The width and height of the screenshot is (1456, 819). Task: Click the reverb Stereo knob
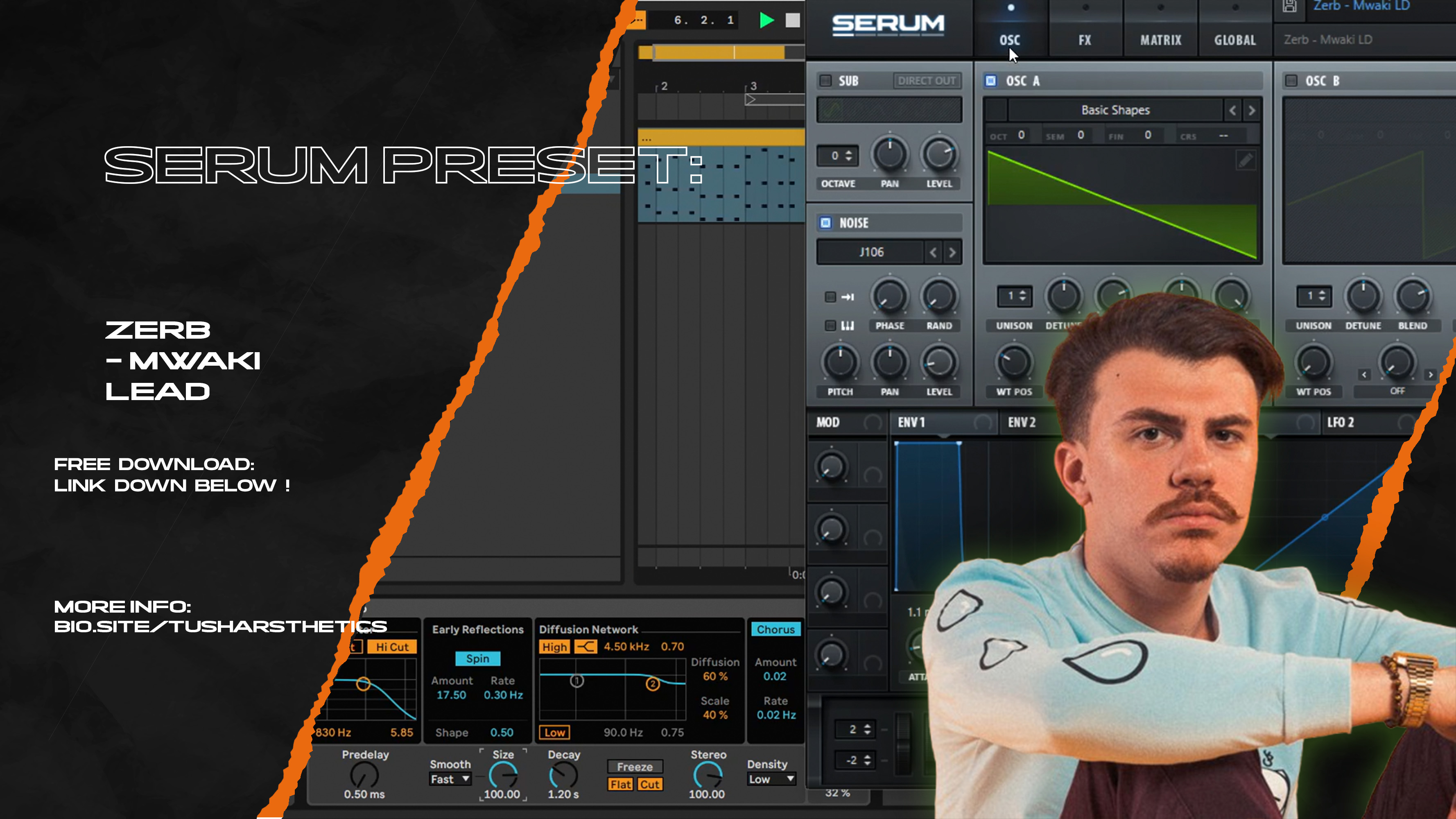[x=708, y=775]
